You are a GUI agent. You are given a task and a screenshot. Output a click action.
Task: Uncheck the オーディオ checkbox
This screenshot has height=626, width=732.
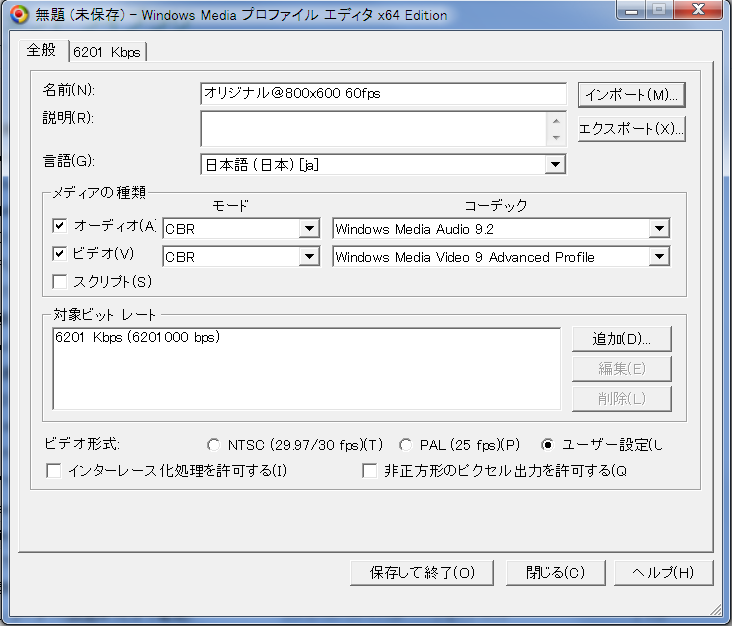point(59,226)
